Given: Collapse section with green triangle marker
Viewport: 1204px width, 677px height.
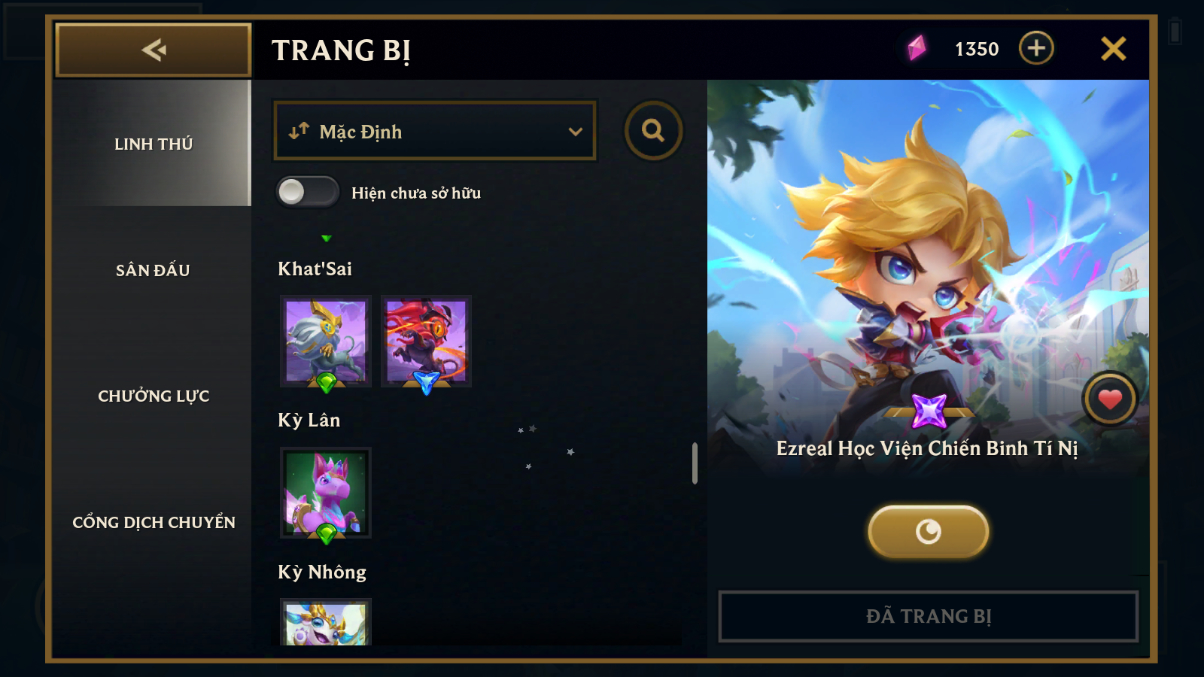Looking at the screenshot, I should pyautogui.click(x=326, y=238).
